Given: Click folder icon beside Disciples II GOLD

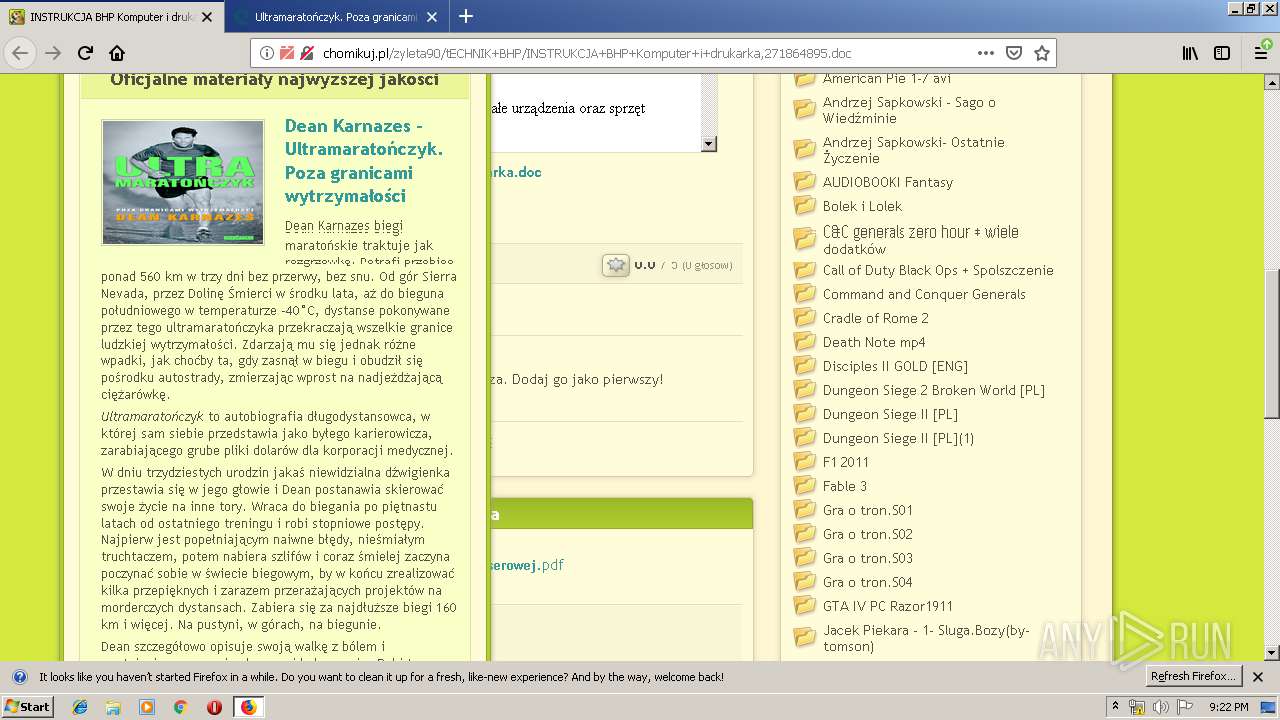Looking at the screenshot, I should (x=805, y=366).
